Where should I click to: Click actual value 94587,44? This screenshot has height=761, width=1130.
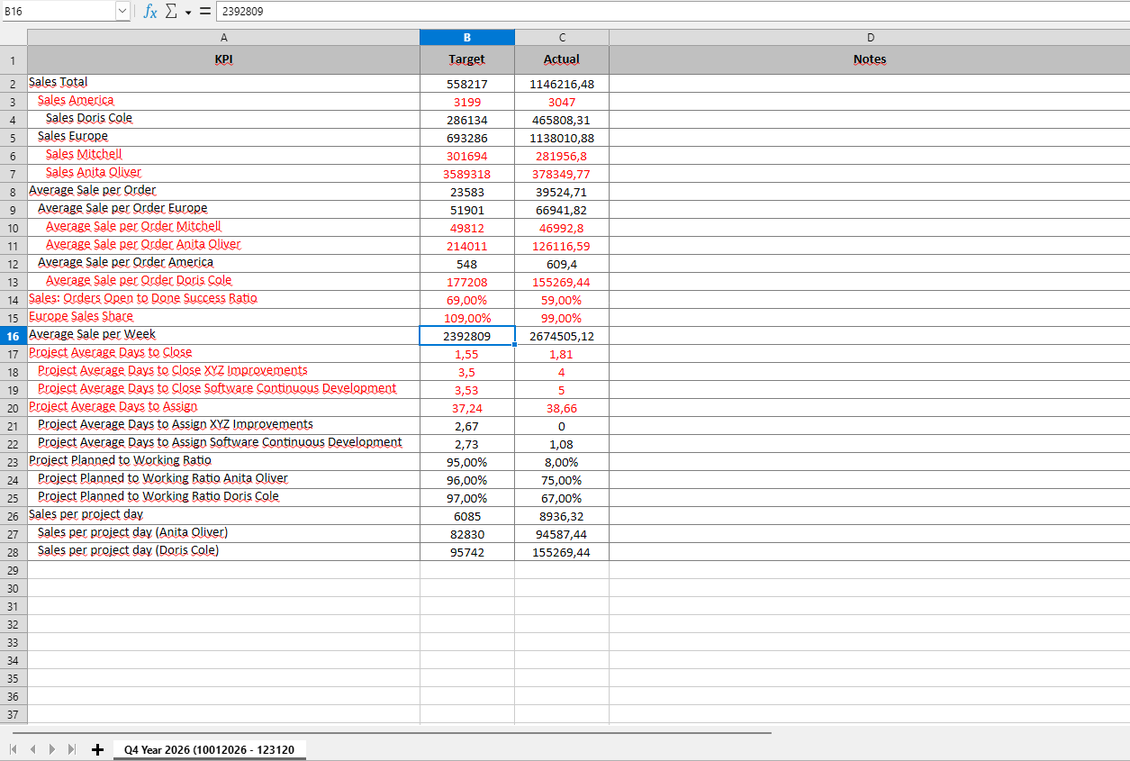tap(562, 534)
